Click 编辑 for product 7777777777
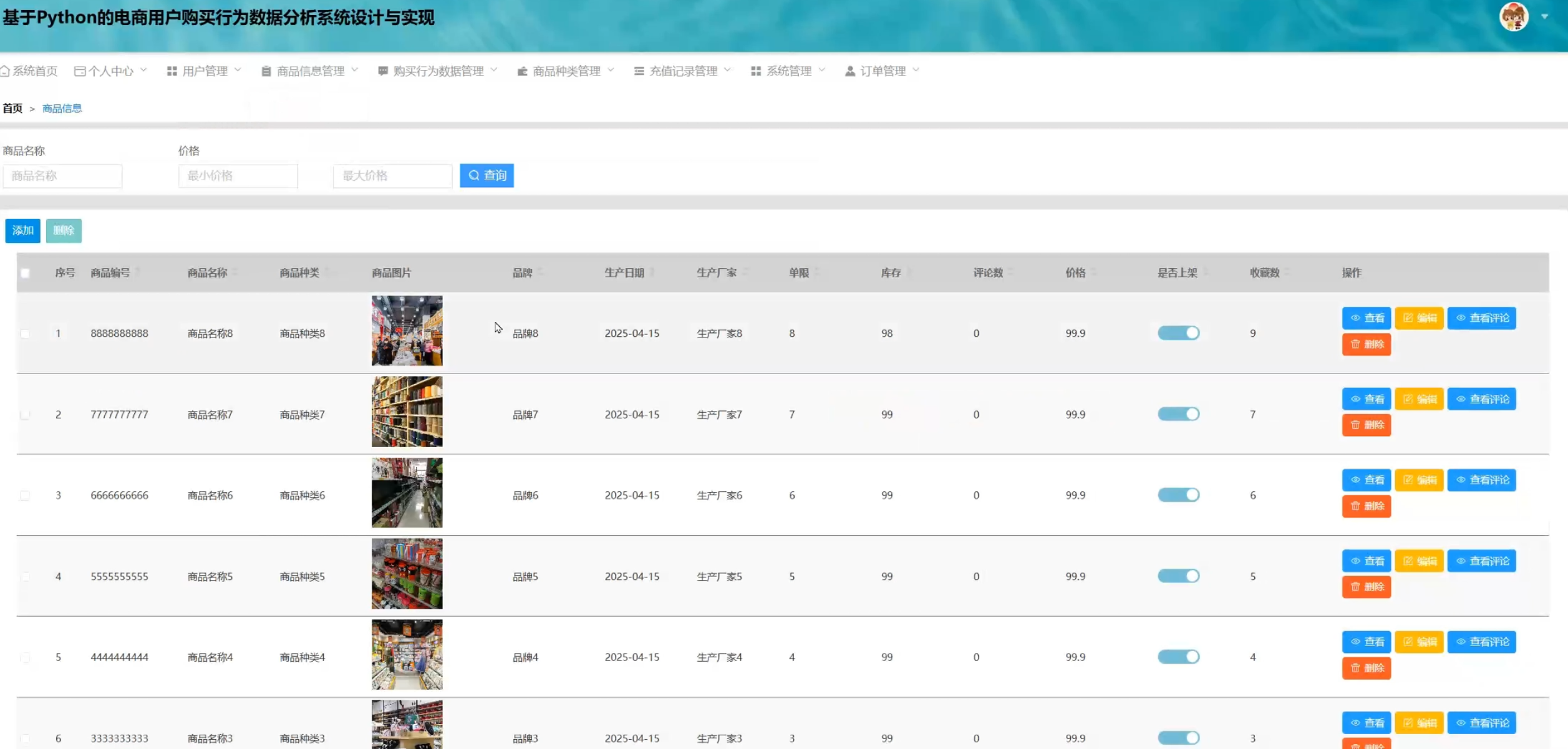The image size is (1568, 749). pyautogui.click(x=1419, y=399)
